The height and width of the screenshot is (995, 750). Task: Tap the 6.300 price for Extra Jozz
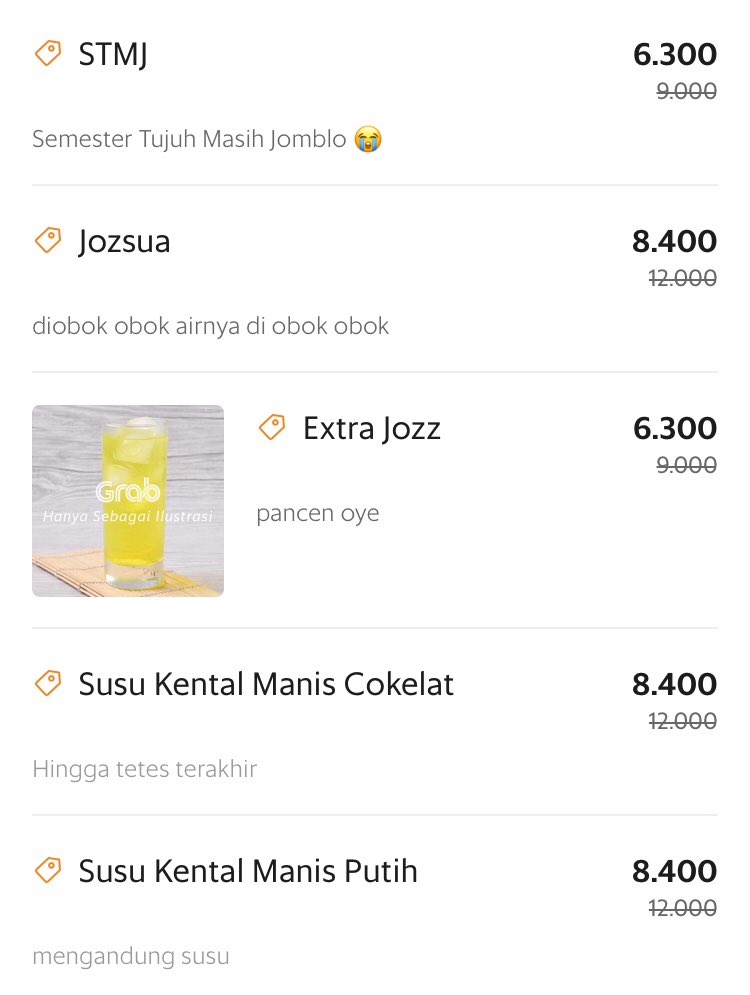(675, 428)
